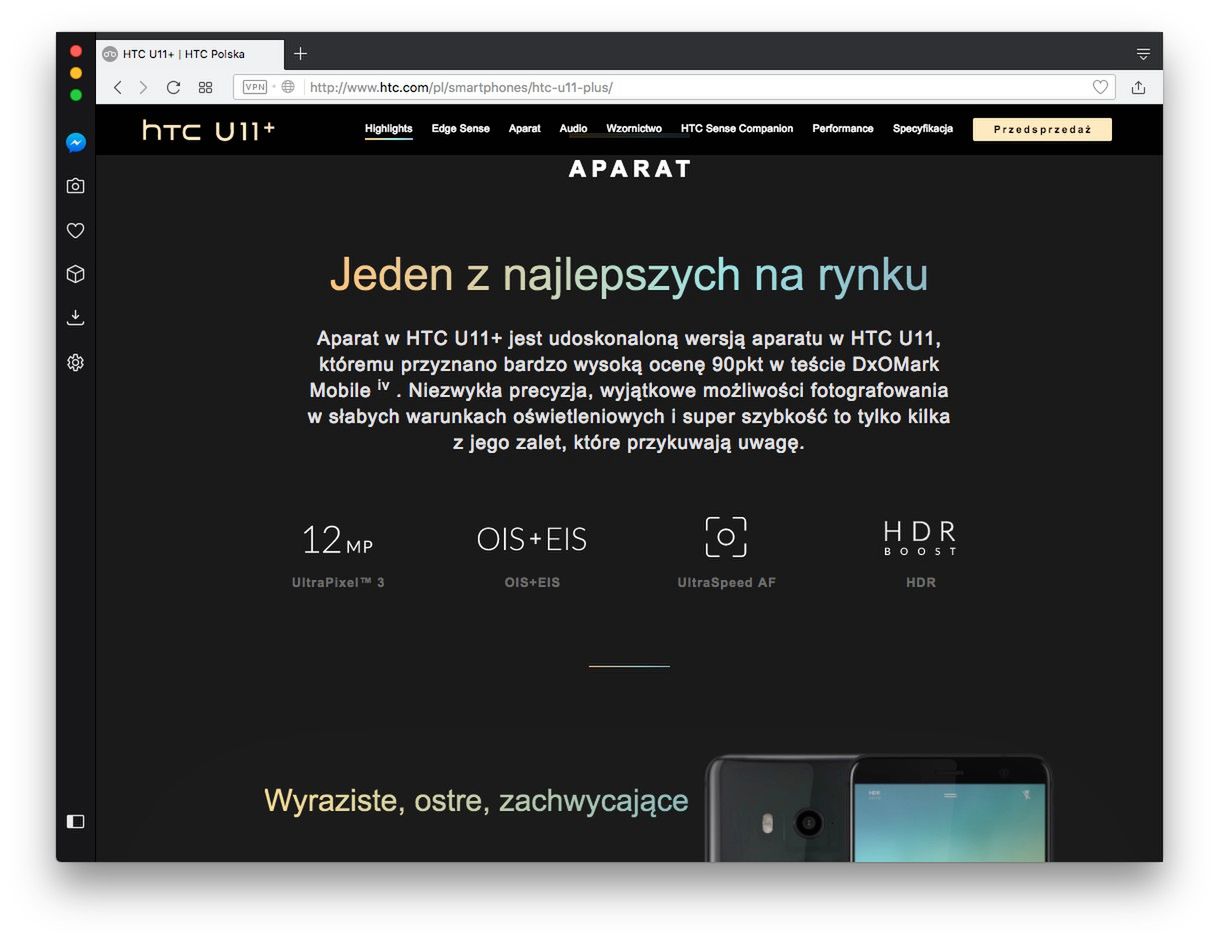Click the snapshot camera sidebar icon
1219x942 pixels.
pos(76,186)
